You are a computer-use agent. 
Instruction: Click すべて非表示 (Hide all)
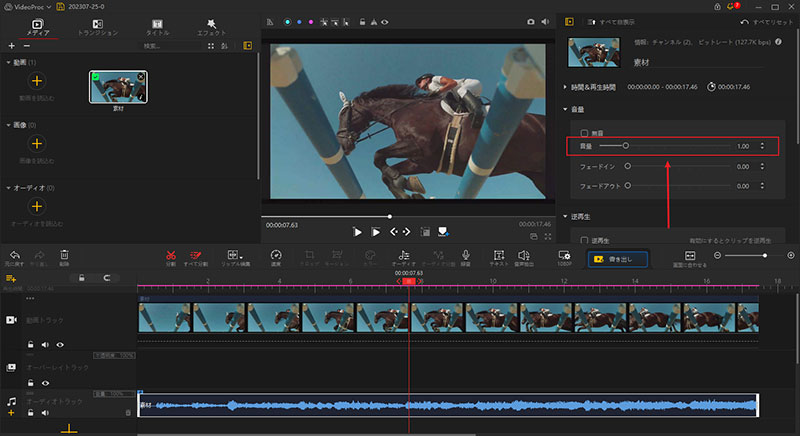tap(611, 22)
